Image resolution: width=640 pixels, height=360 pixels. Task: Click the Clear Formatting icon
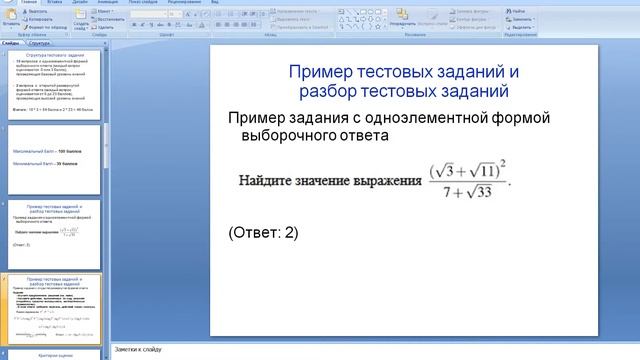(206, 14)
